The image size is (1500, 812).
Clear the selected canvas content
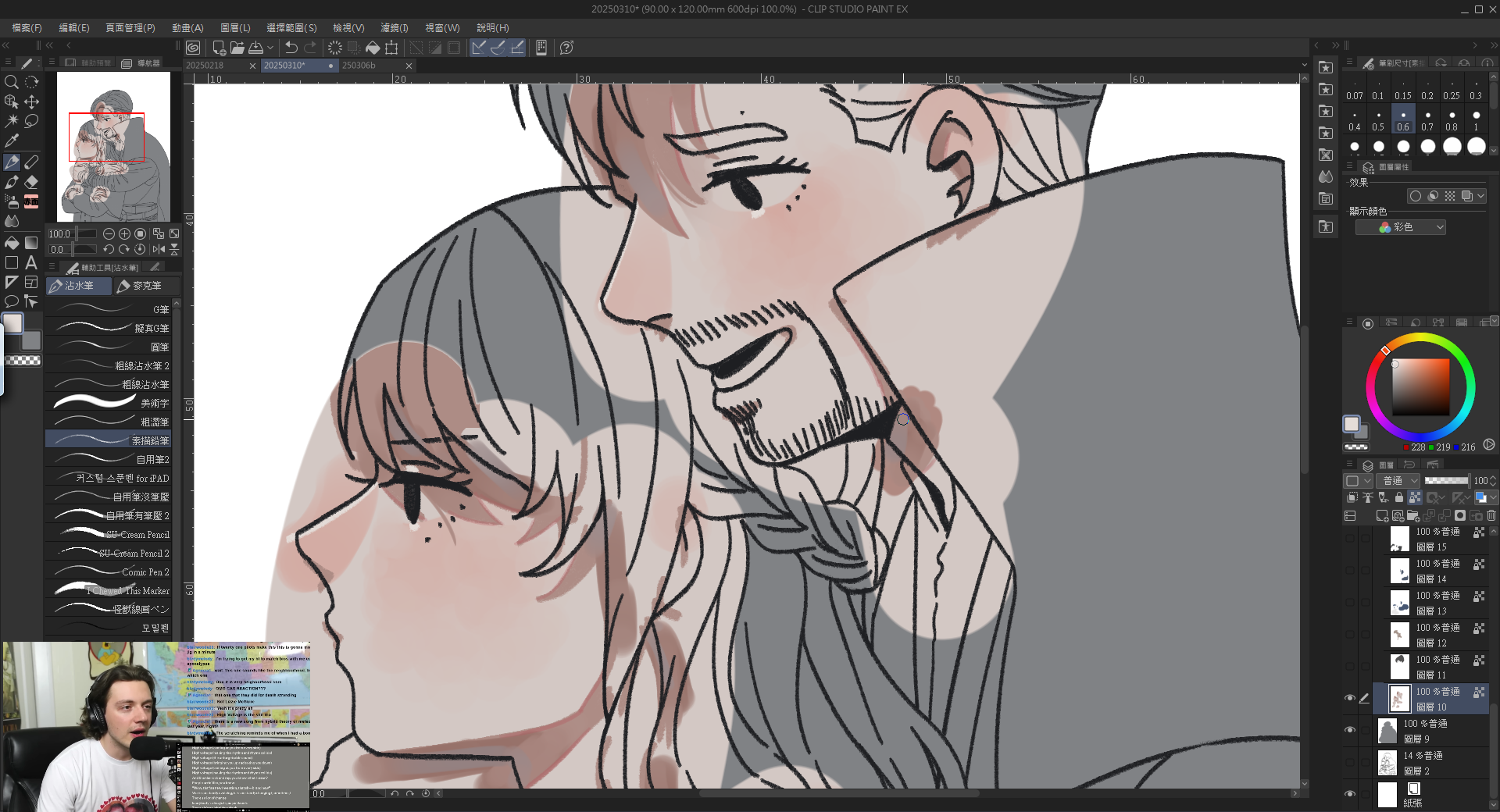tap(334, 48)
